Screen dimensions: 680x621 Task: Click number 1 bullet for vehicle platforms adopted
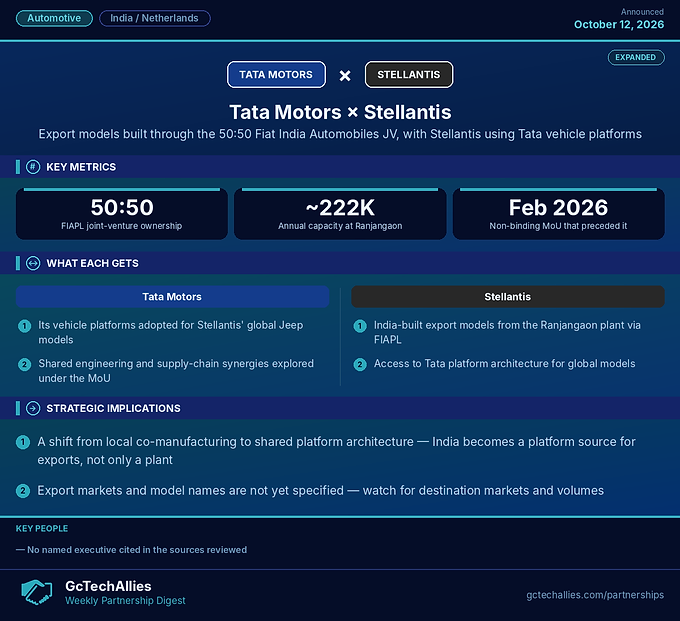[24, 326]
